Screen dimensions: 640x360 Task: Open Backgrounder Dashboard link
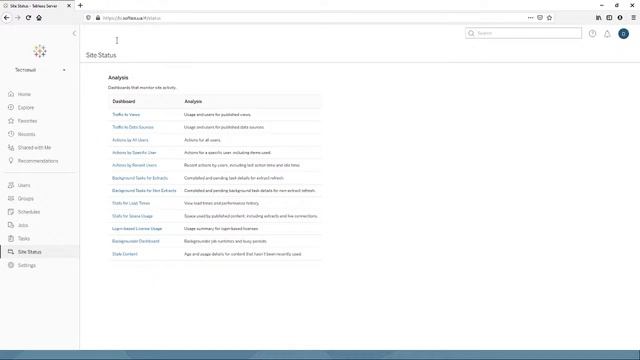click(x=136, y=241)
